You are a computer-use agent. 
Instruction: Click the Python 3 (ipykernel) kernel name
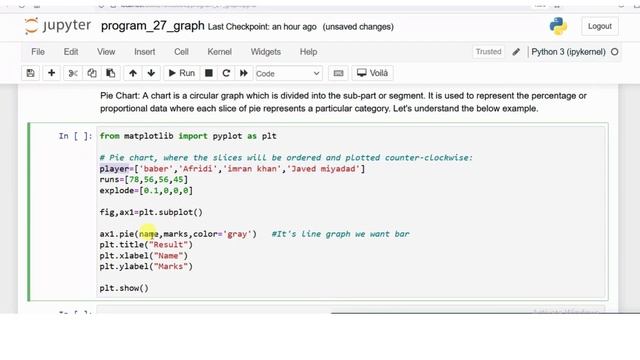point(568,52)
